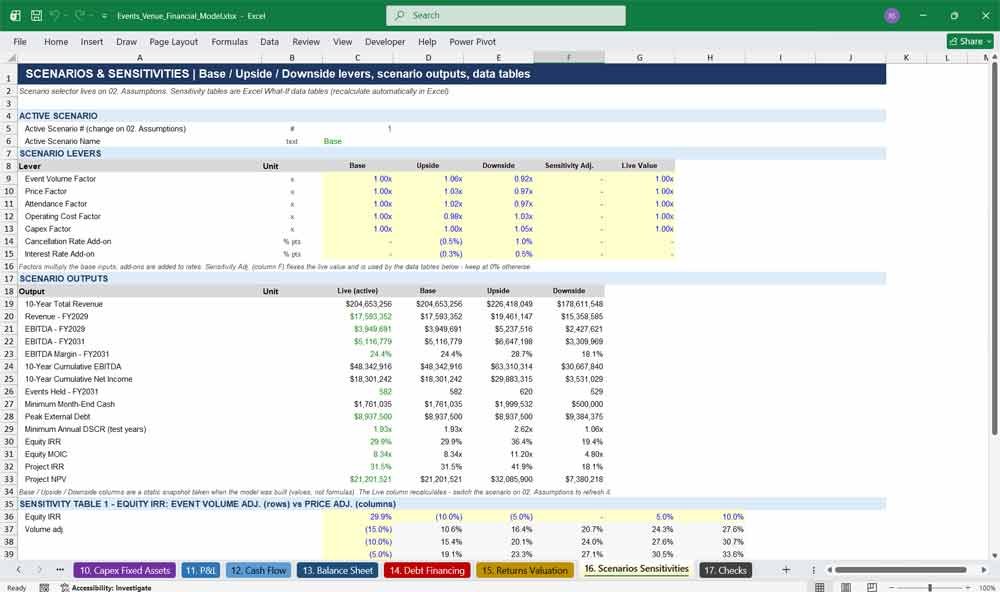The height and width of the screenshot is (592, 1000).
Task: Open the Customize Quick Access Toolbar dropdown
Action: [104, 16]
